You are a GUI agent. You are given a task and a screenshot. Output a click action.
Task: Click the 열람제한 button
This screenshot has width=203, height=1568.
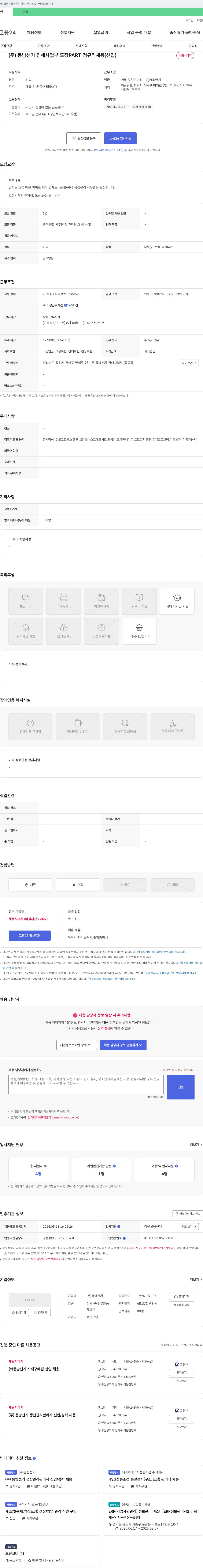coord(41,1312)
